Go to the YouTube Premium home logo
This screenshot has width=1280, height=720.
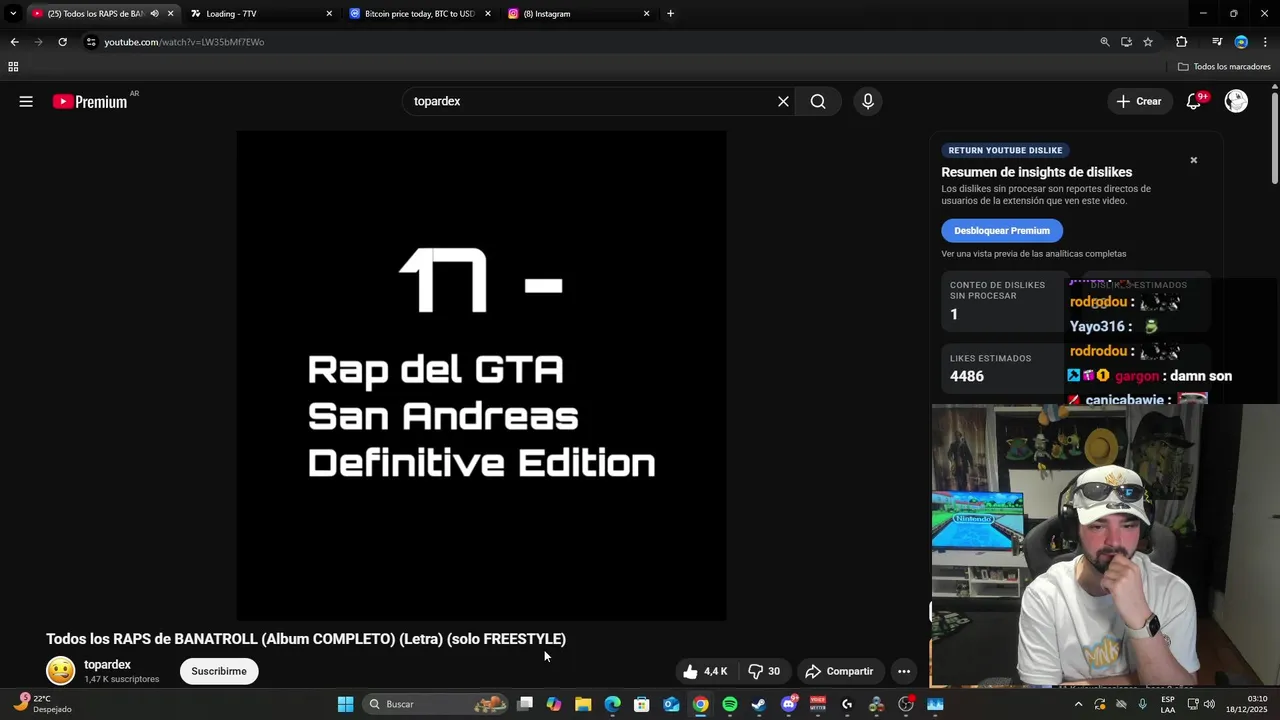coord(90,101)
